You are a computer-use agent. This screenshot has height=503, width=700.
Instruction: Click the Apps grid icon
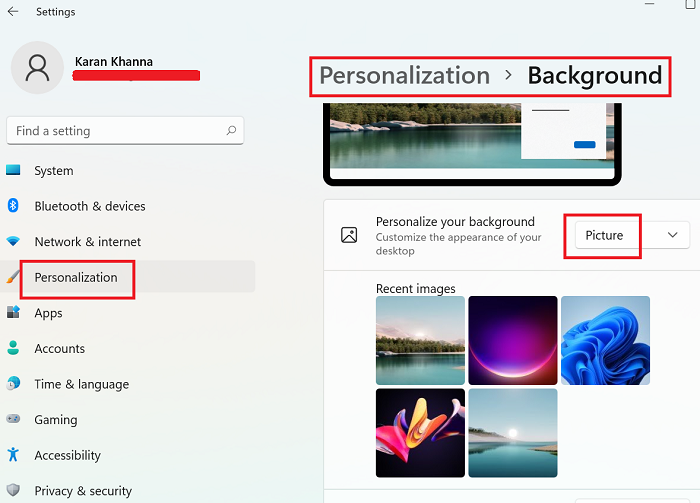pos(13,313)
